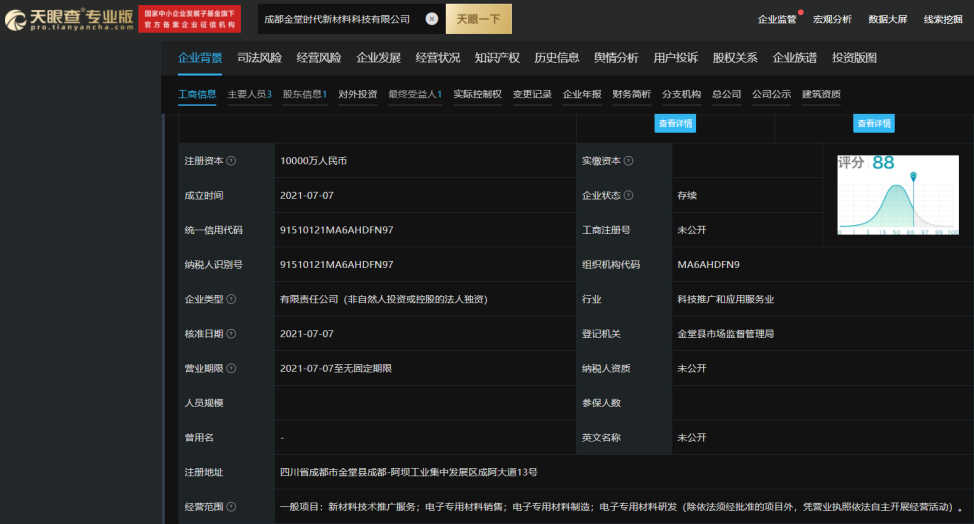Screen dimensions: 974x524
Task: Click the marker pin on the score curve
Action: point(913,177)
